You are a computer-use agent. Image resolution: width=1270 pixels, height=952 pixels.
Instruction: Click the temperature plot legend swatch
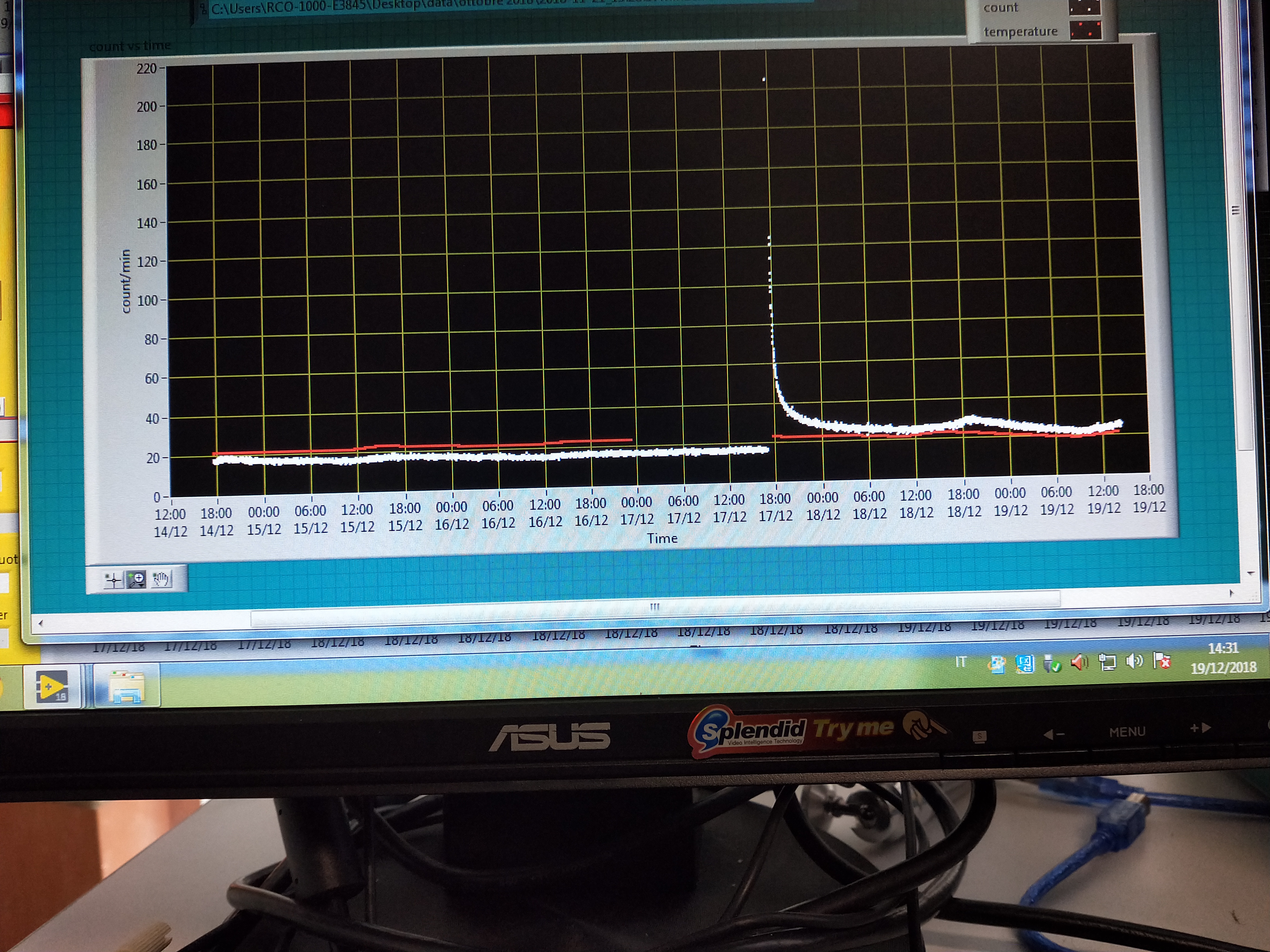pyautogui.click(x=1085, y=30)
